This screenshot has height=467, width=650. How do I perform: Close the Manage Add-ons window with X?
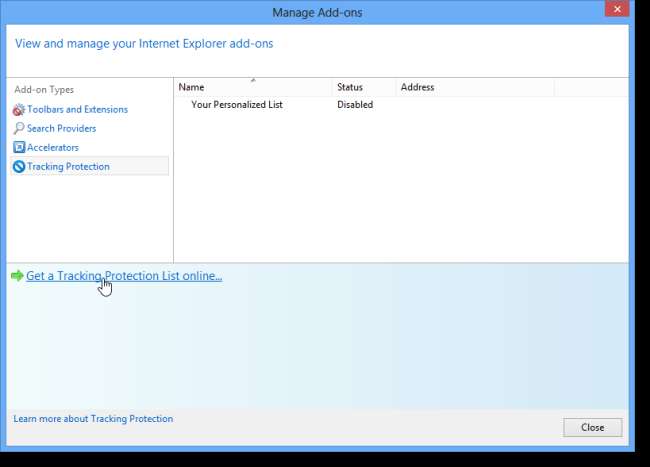point(617,9)
